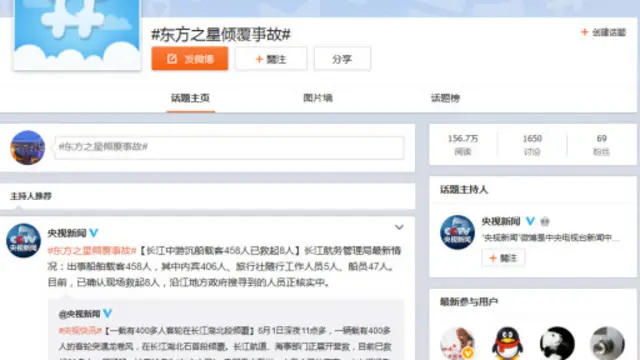640x360 pixels.
Task: Select the 话题主页 tab
Action: [190, 98]
